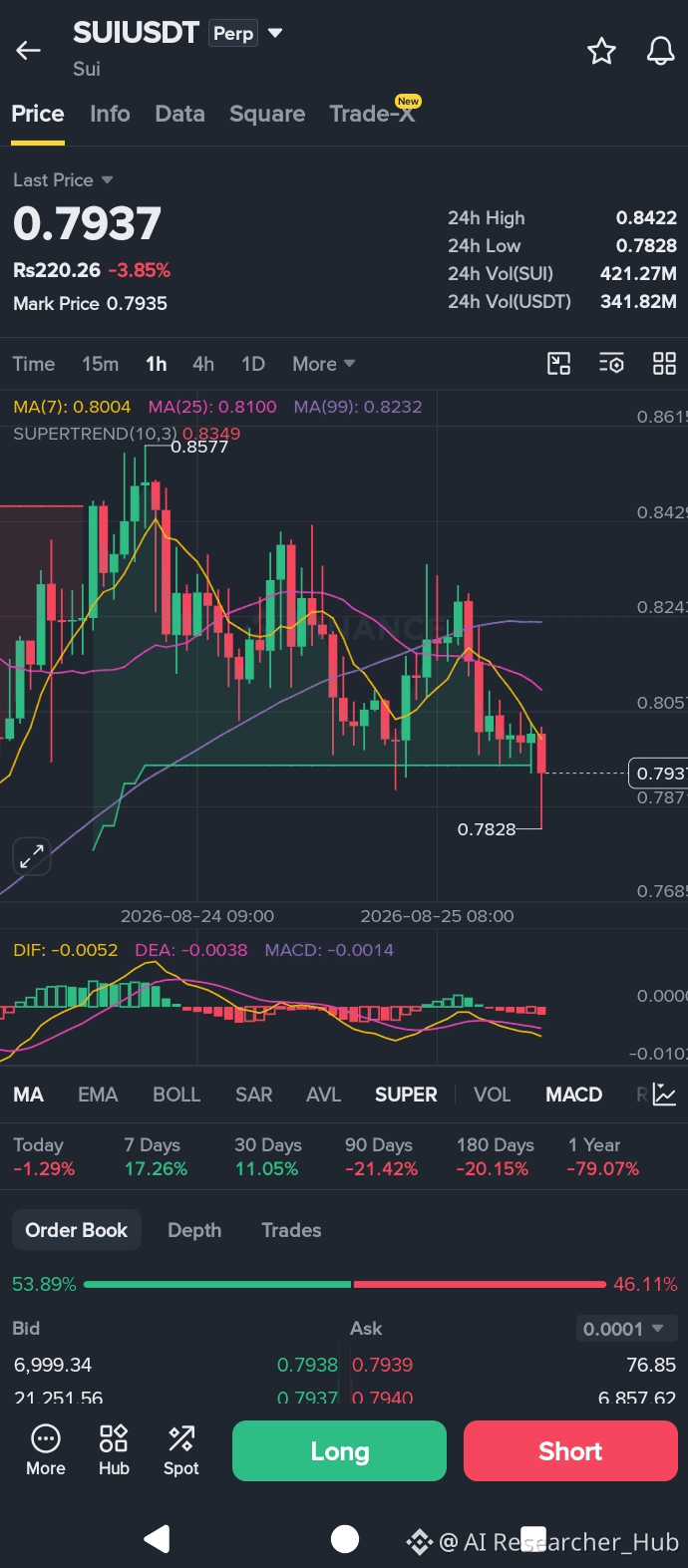
Task: Open the Last Price dropdown
Action: pyautogui.click(x=63, y=180)
